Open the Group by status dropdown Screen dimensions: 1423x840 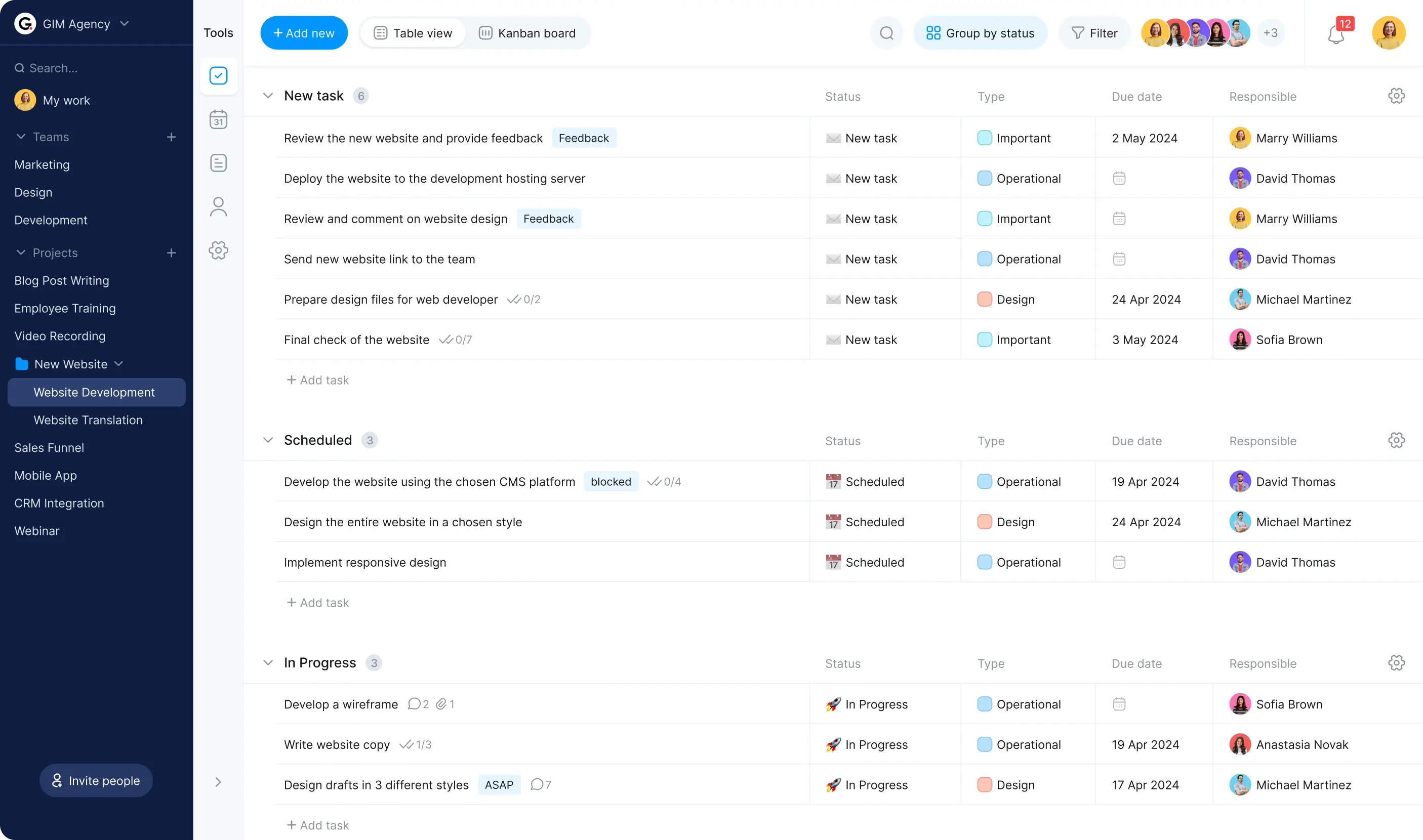click(x=980, y=33)
